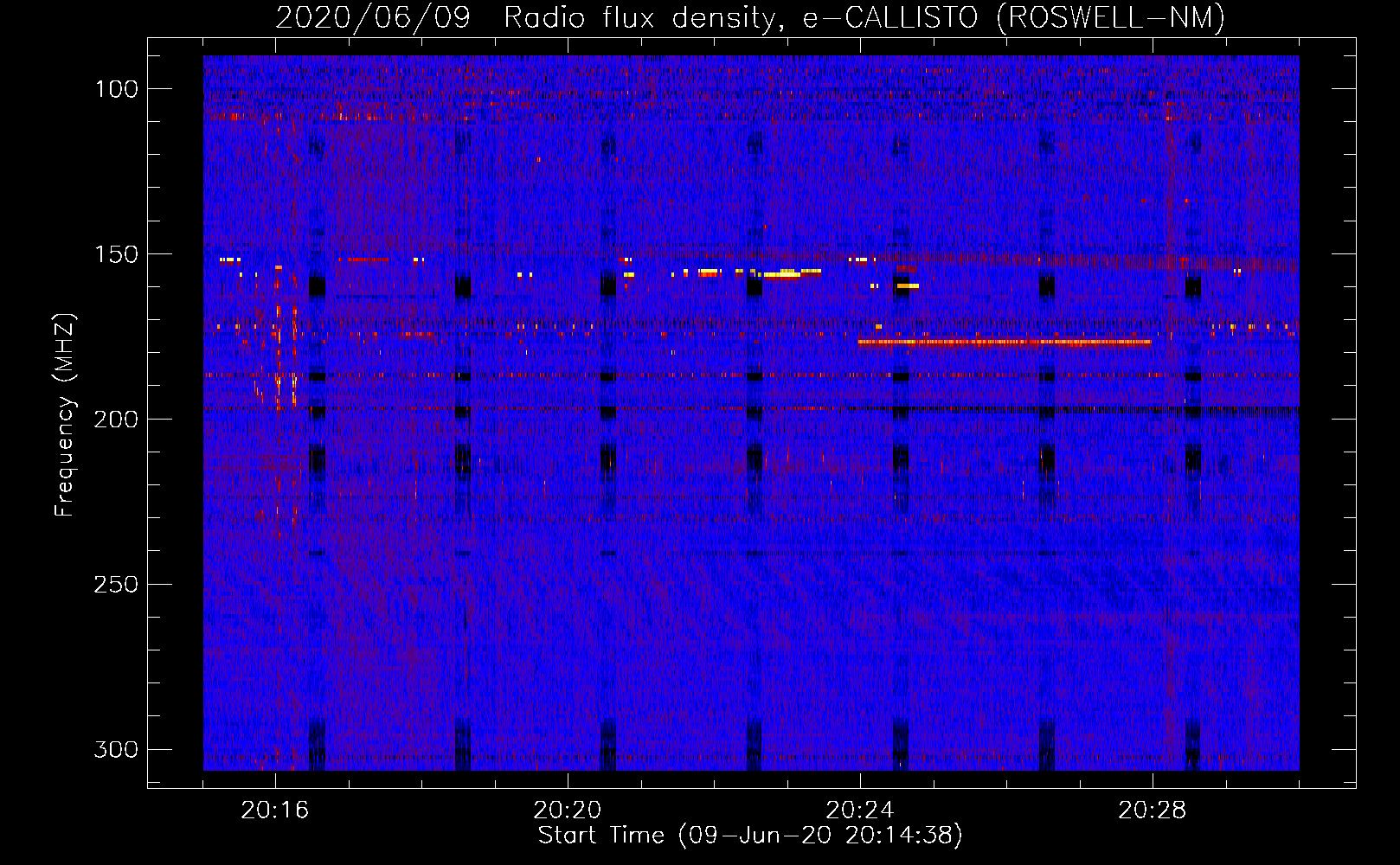Click the 20:16 time tick label
Viewport: 1400px width, 865px height.
[275, 811]
